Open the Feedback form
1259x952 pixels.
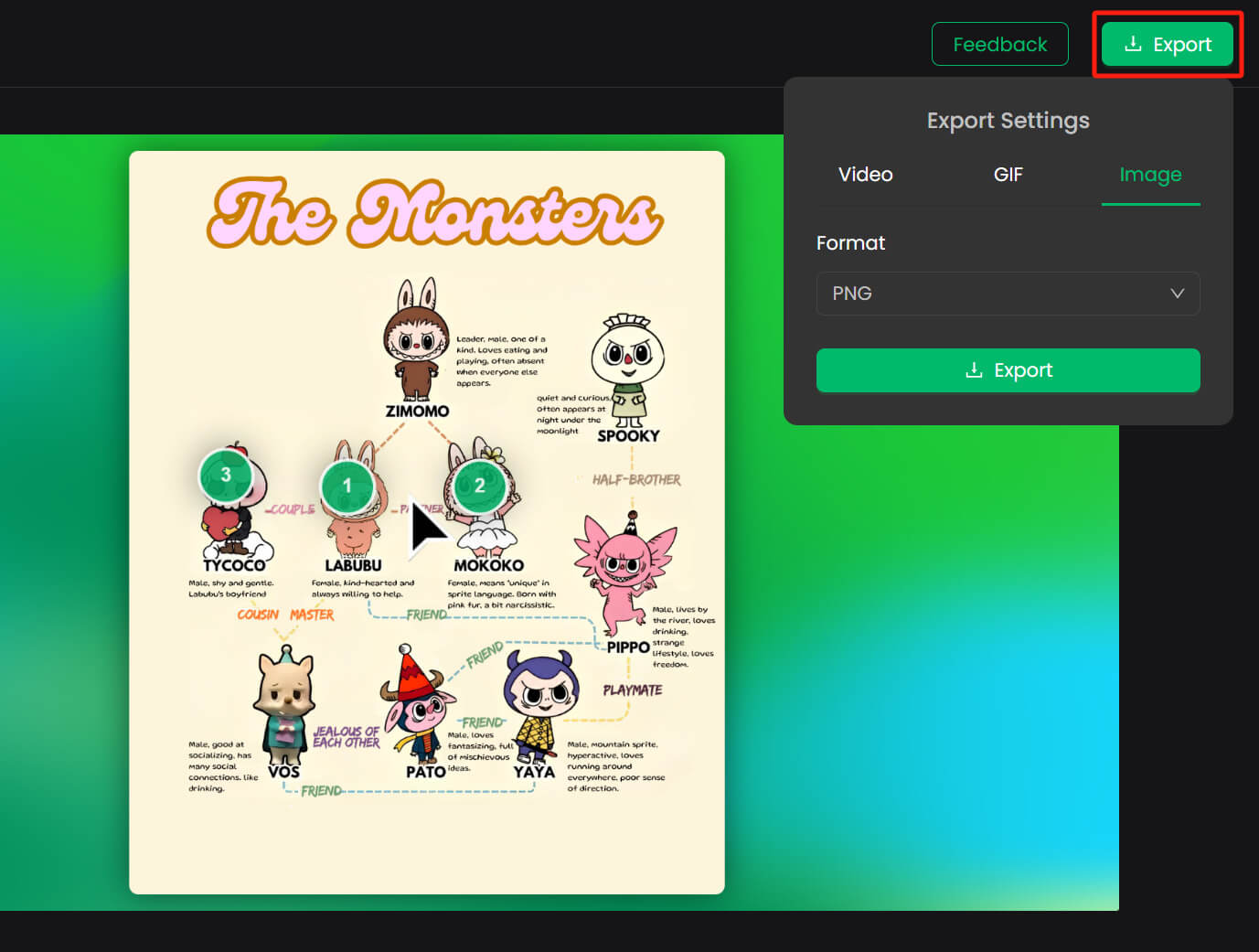tap(999, 44)
